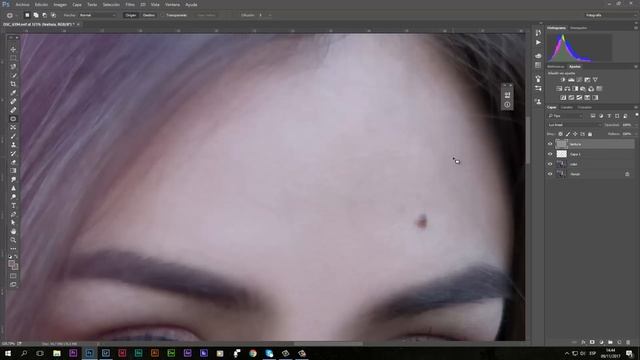The width and height of the screenshot is (640, 360).
Task: Add Color Balance adjustment icon
Action: pyautogui.click(x=567, y=89)
